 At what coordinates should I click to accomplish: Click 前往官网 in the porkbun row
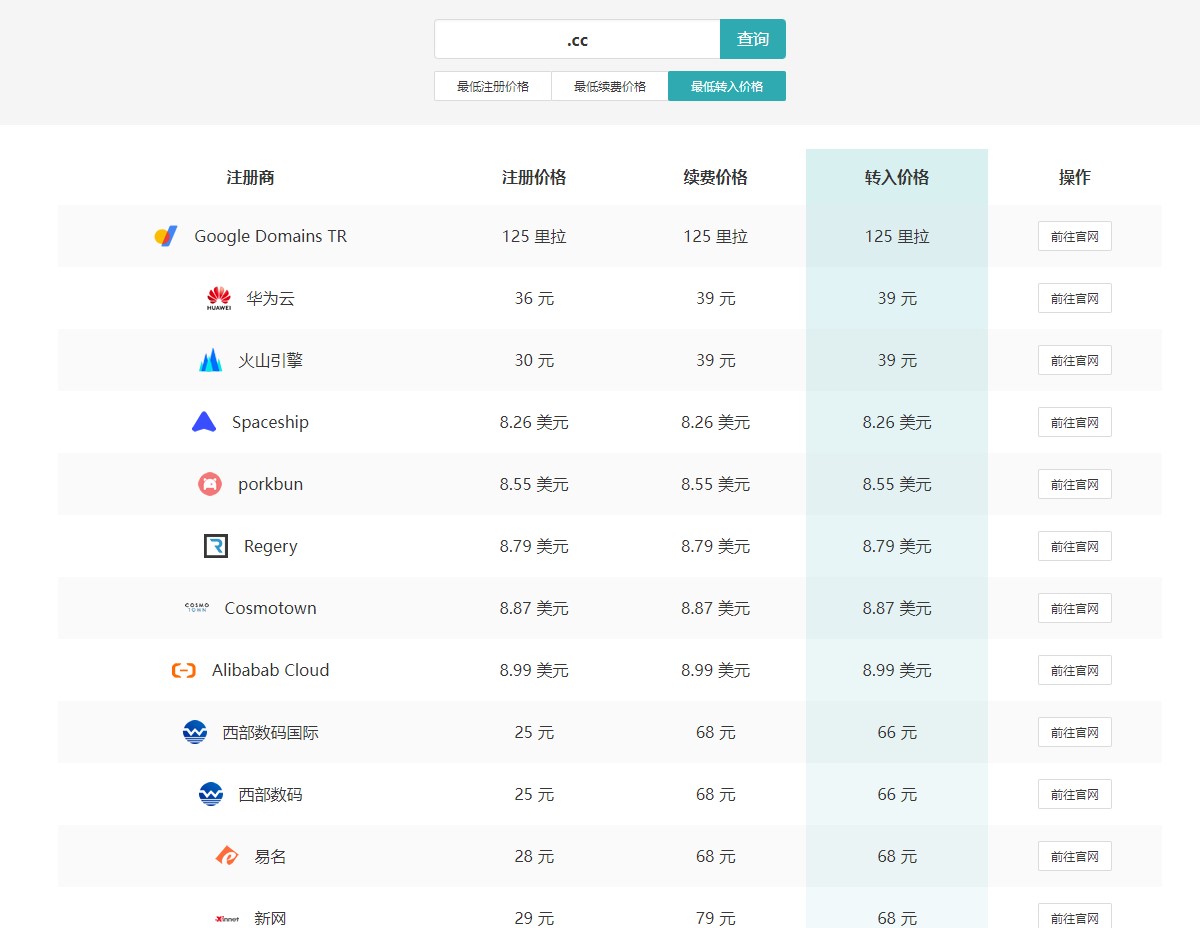(1074, 484)
